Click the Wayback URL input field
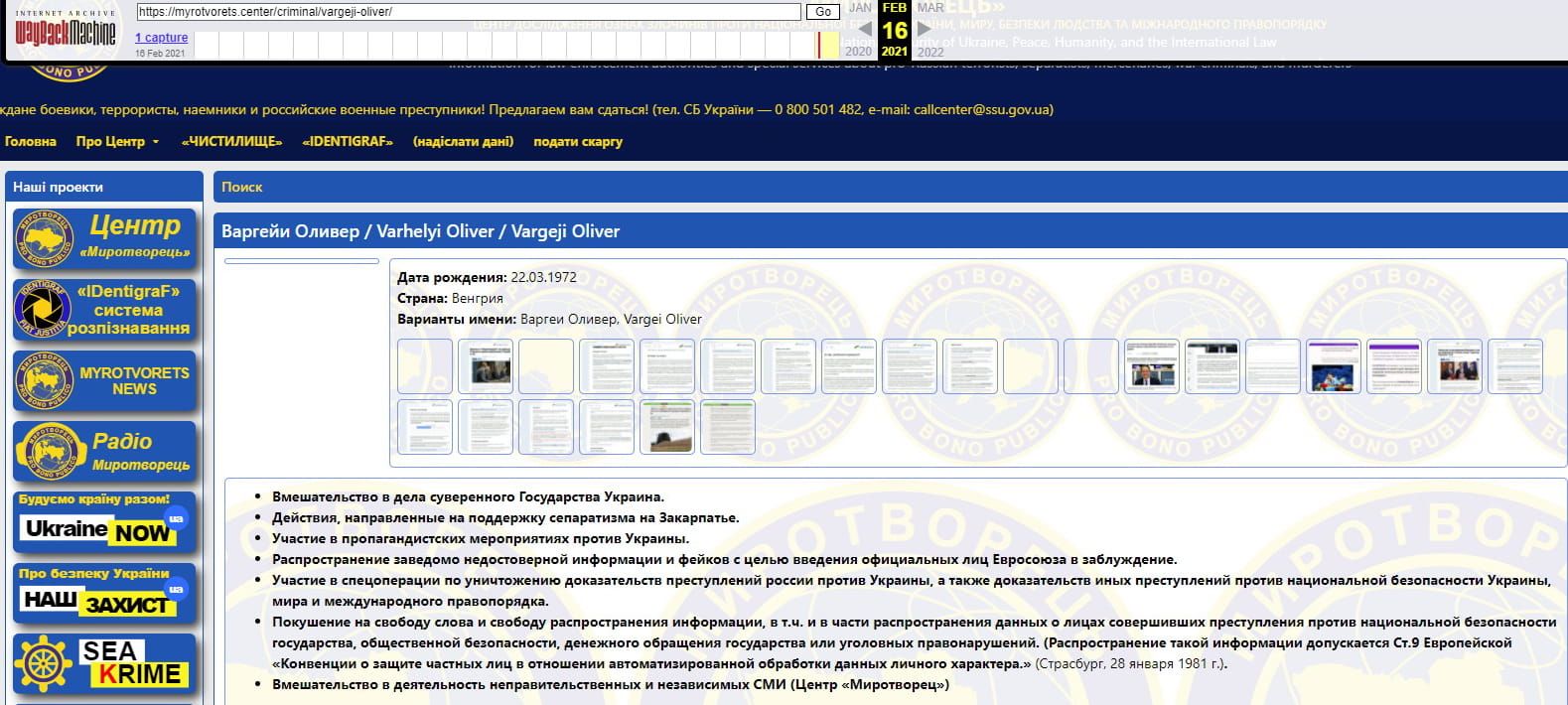 point(467,12)
